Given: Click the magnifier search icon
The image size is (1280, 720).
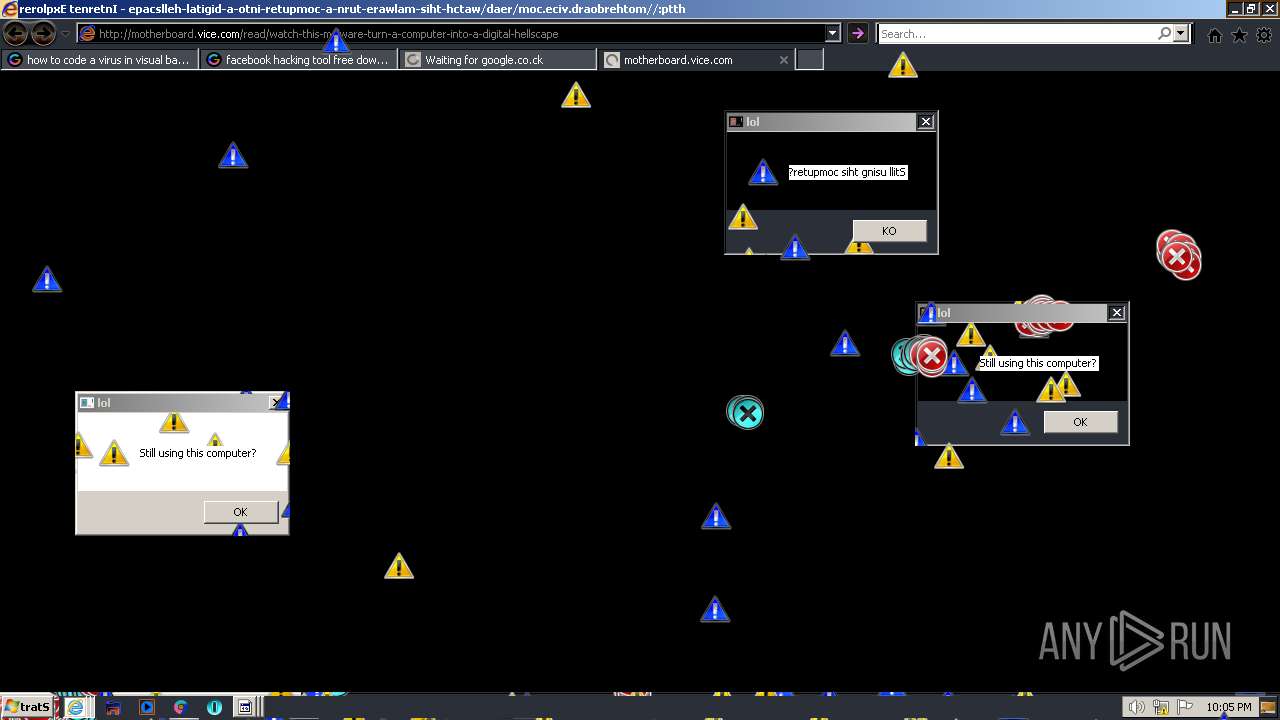Looking at the screenshot, I should [1164, 34].
